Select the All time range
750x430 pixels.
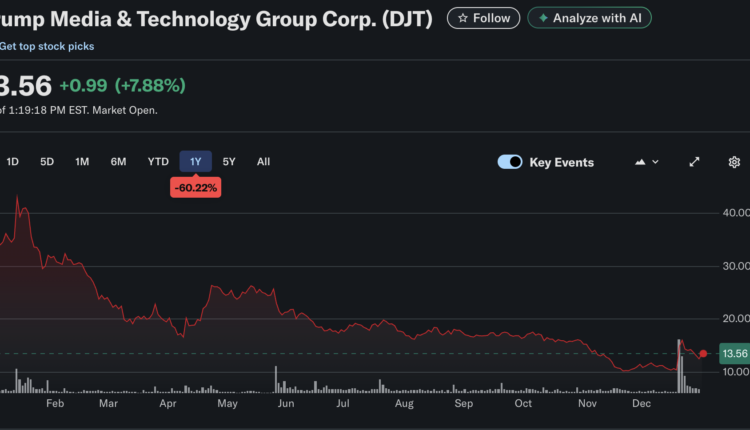coord(263,161)
